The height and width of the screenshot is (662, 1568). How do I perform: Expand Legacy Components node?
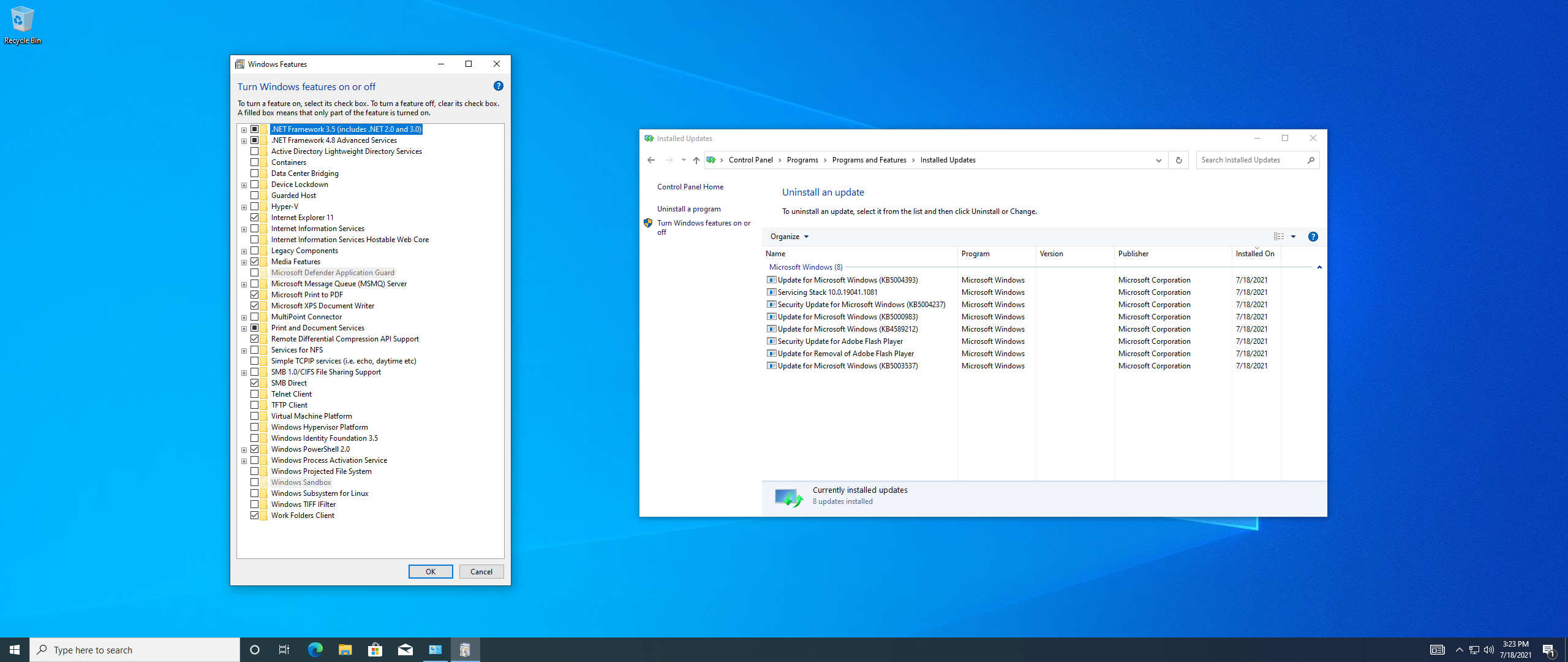coord(244,251)
